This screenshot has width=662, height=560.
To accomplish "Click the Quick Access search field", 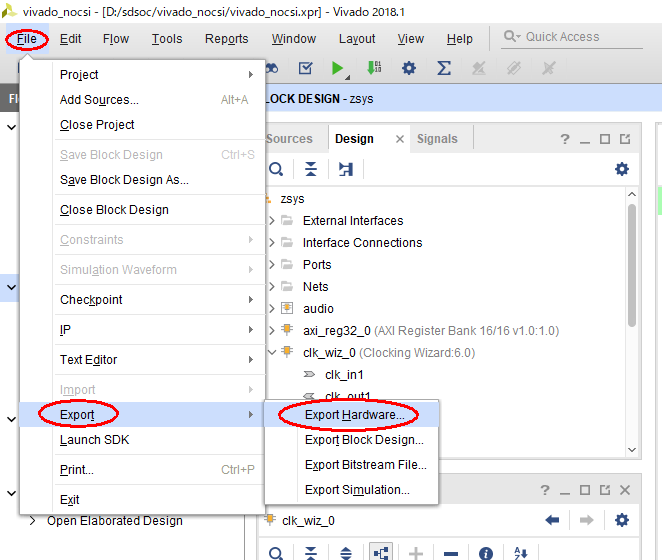I will pos(580,37).
